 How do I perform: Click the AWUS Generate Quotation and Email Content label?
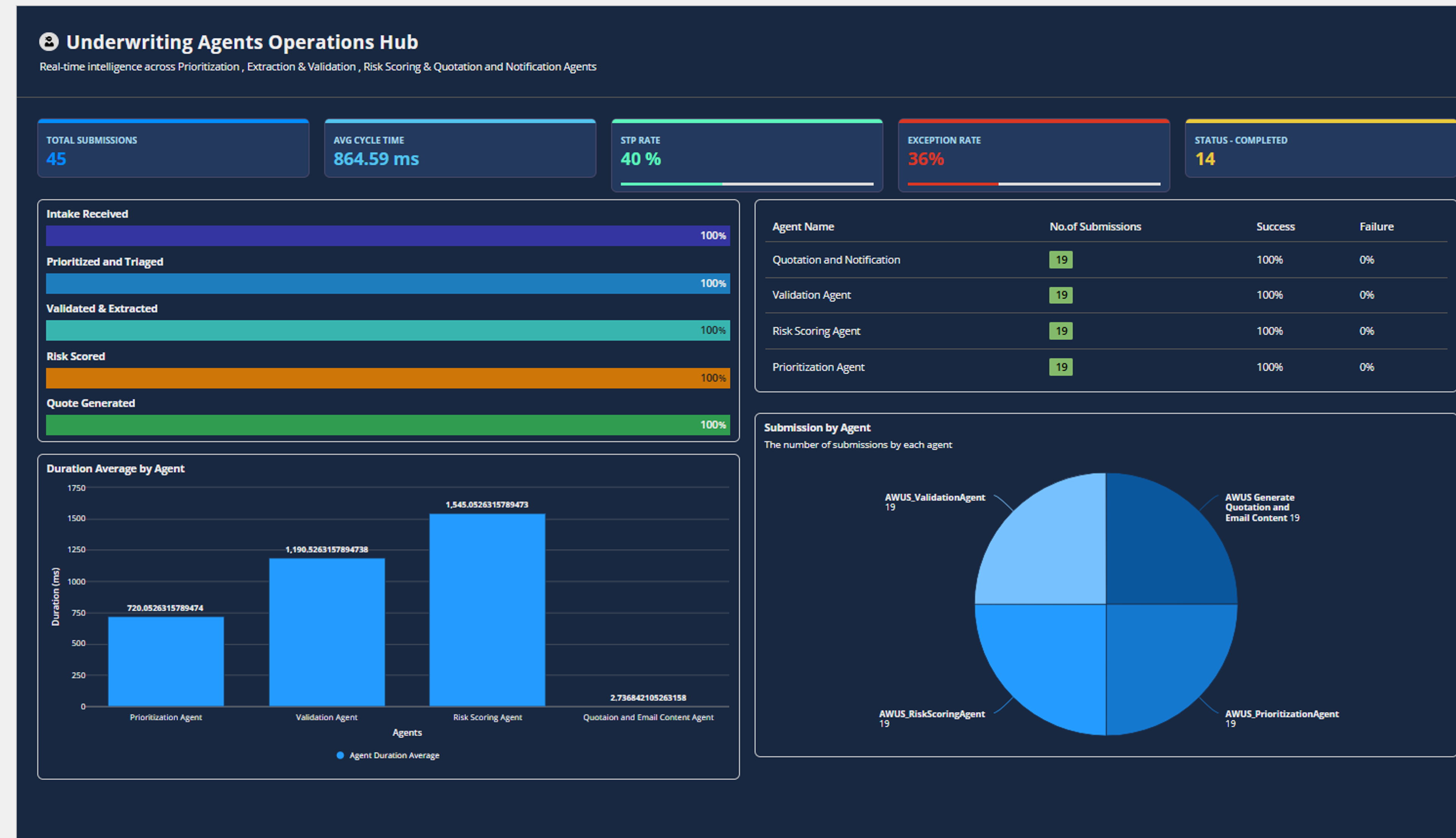pyautogui.click(x=1262, y=507)
